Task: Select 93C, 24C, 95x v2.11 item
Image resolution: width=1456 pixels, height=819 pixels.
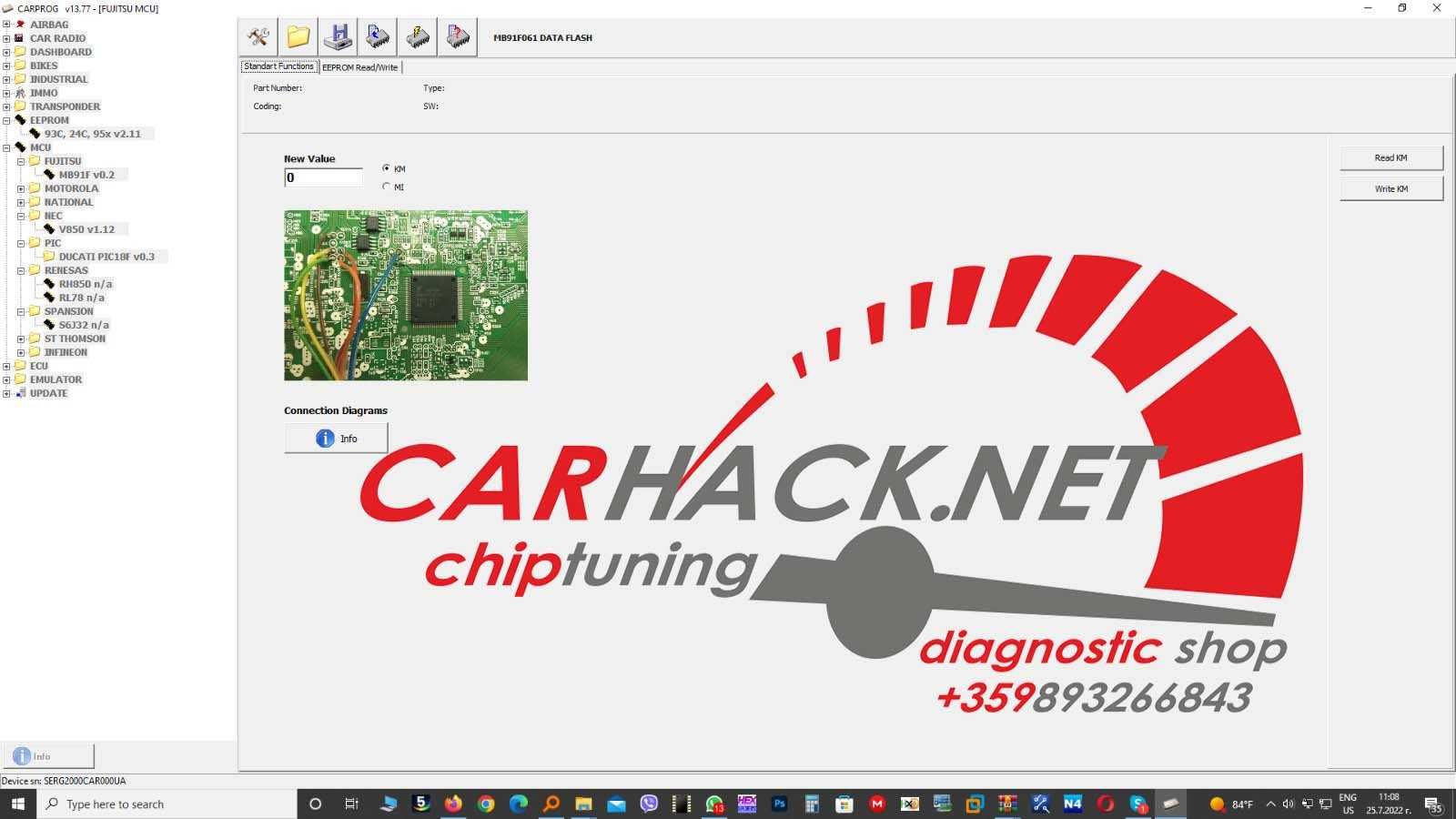Action: (x=92, y=134)
